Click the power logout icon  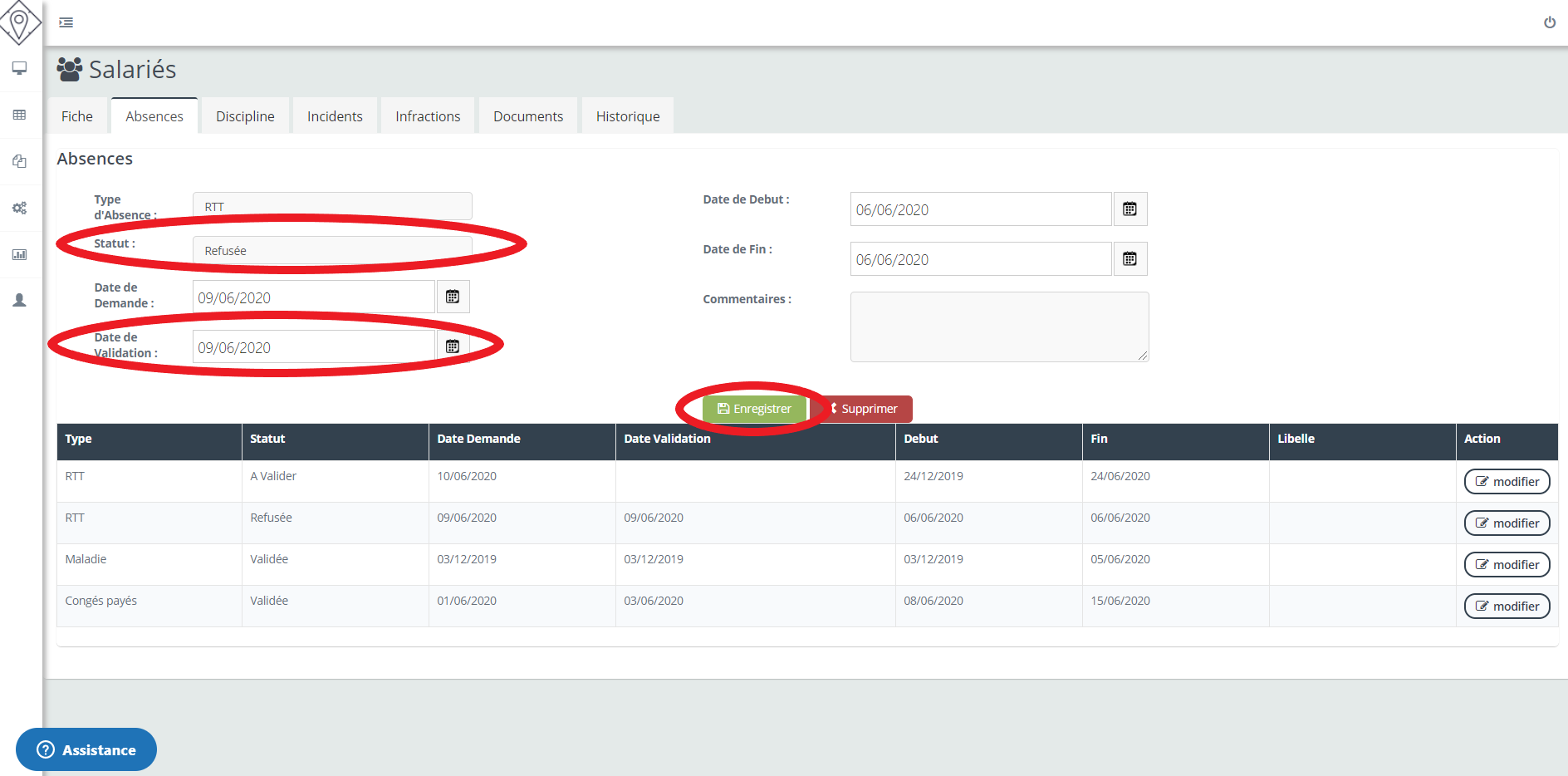pos(1549,22)
